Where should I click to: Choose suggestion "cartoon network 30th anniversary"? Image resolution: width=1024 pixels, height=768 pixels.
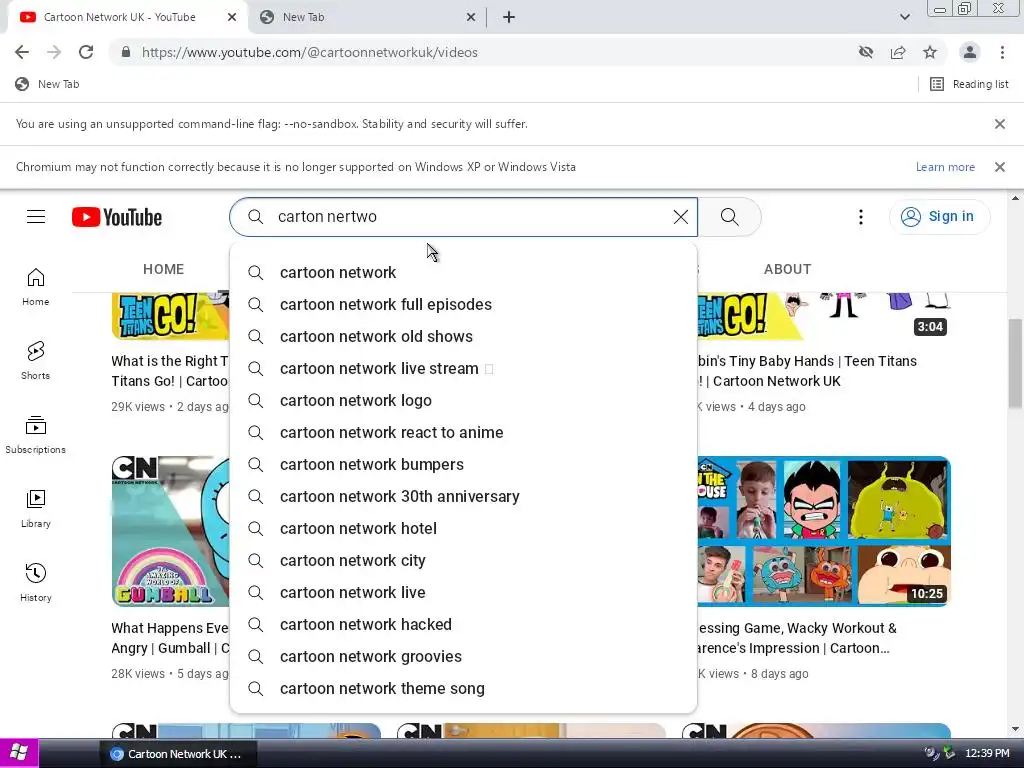(463, 496)
